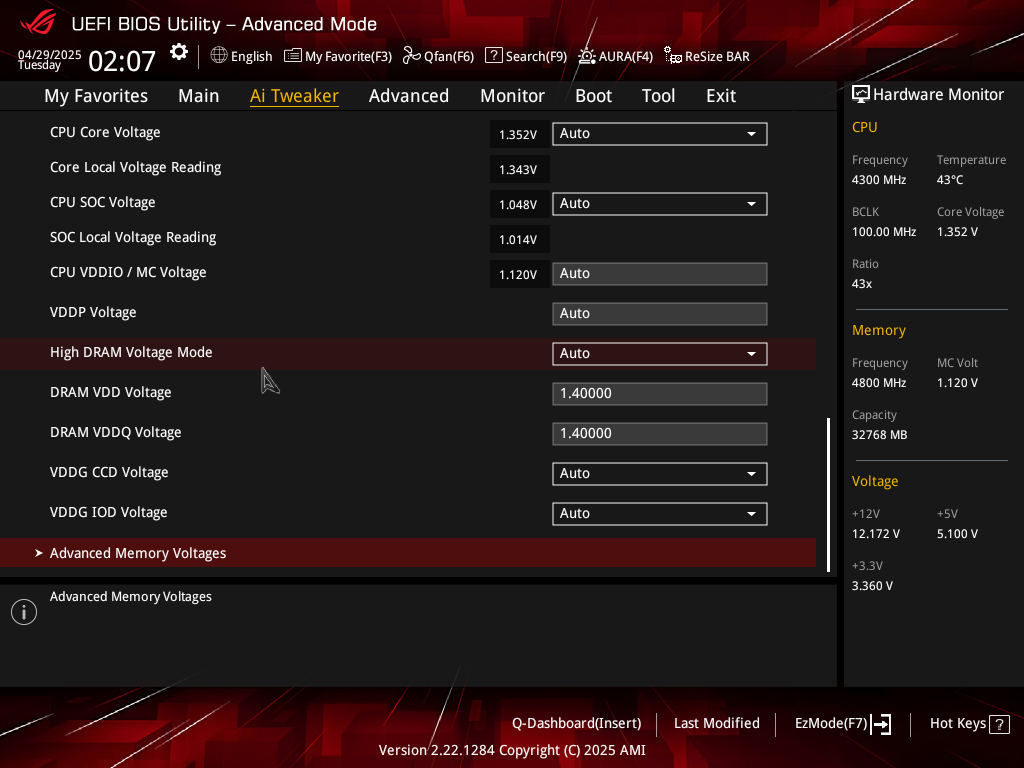Screen dimensions: 1024x768
Task: Select the Ai Tweaker tab
Action: (x=294, y=96)
